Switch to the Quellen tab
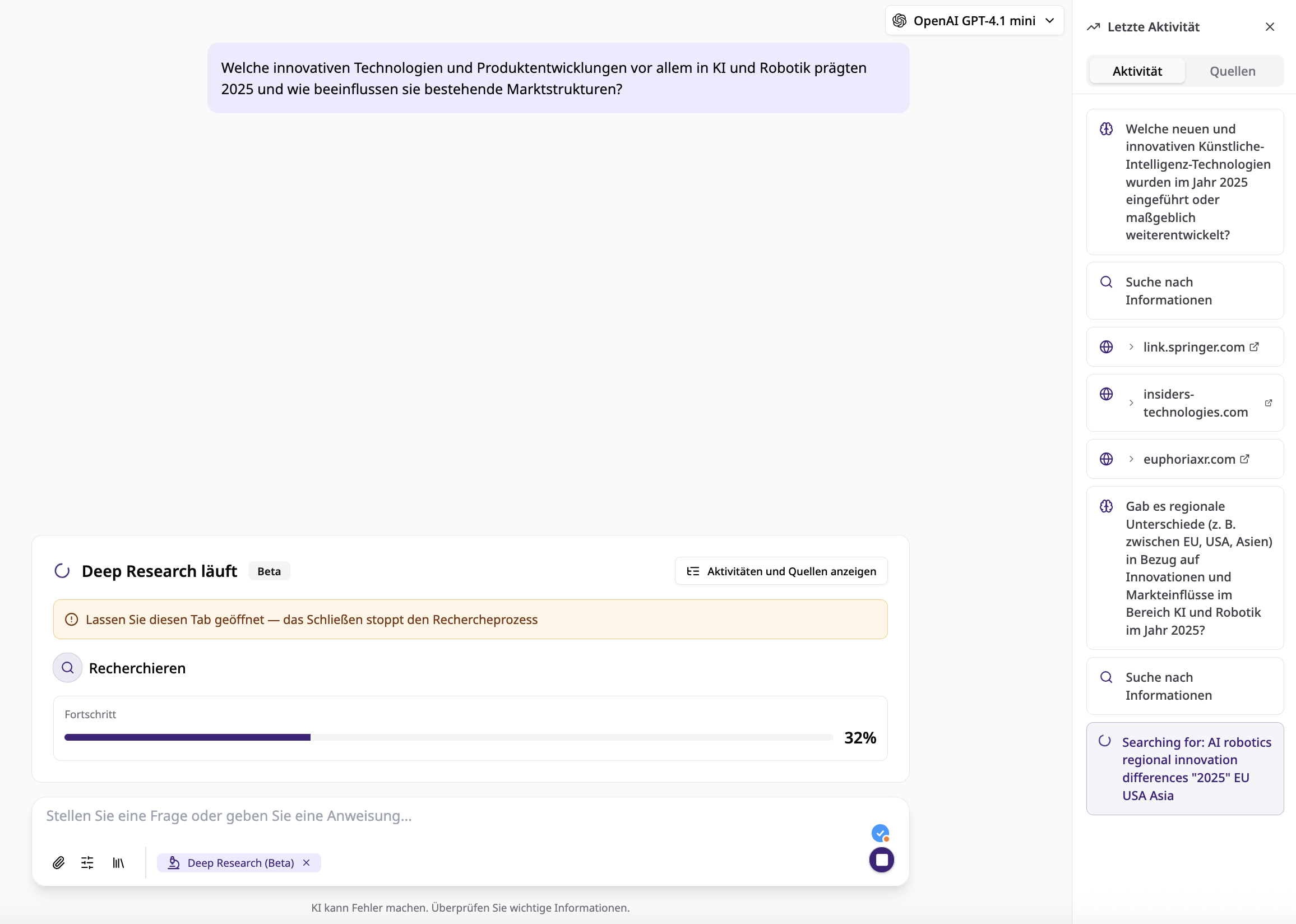This screenshot has height=924, width=1296. [1232, 71]
